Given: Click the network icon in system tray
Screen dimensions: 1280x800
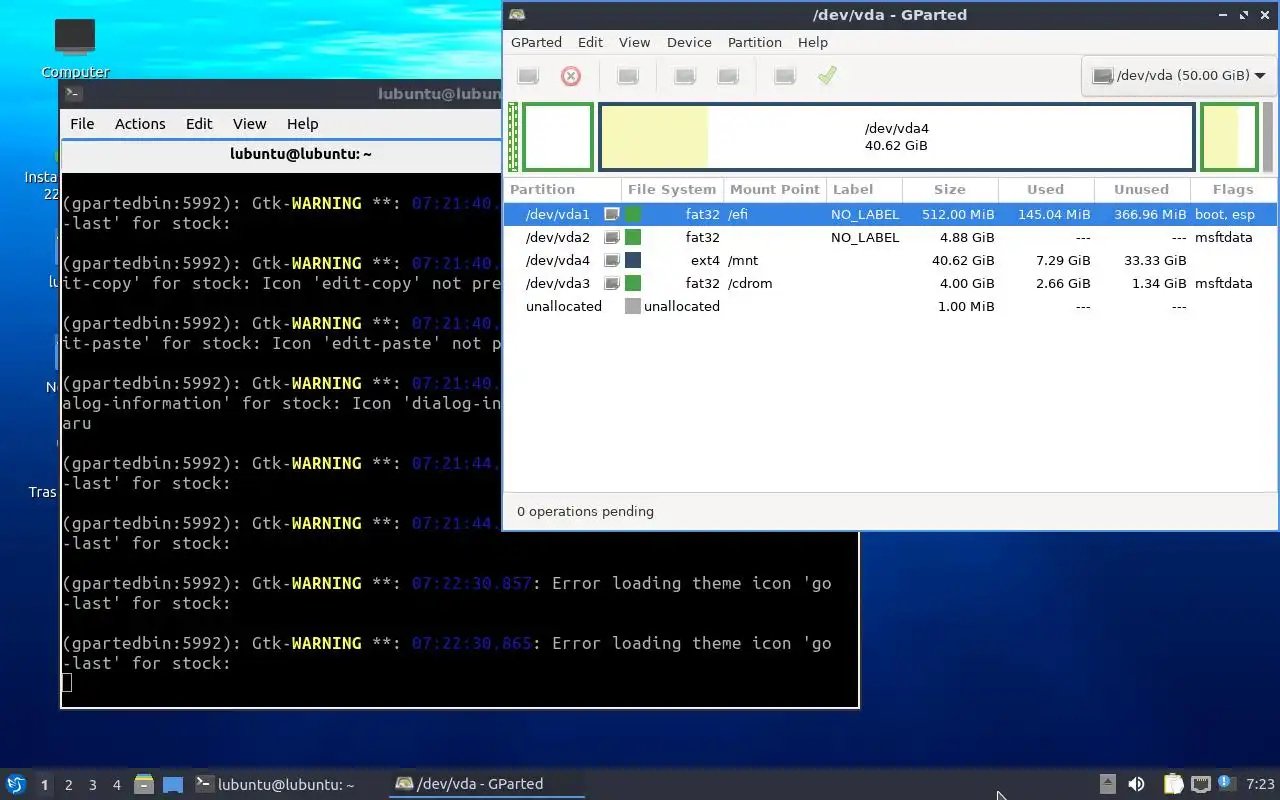Looking at the screenshot, I should point(1201,784).
